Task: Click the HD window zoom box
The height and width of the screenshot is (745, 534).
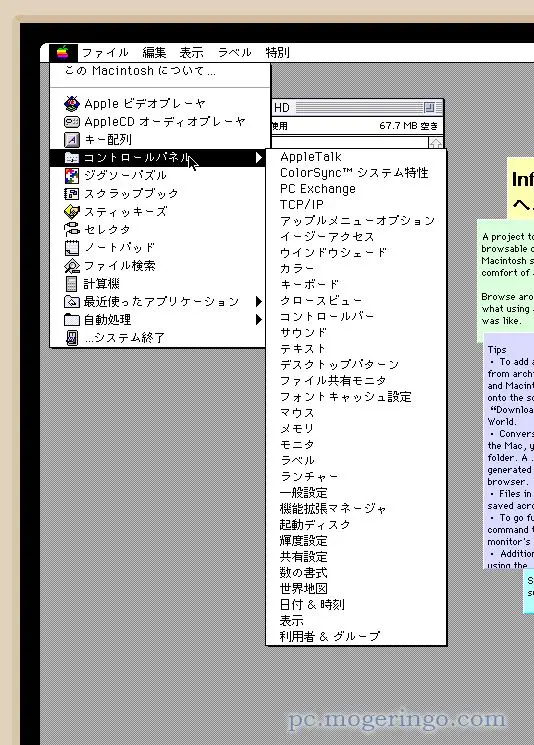Action: [429, 108]
